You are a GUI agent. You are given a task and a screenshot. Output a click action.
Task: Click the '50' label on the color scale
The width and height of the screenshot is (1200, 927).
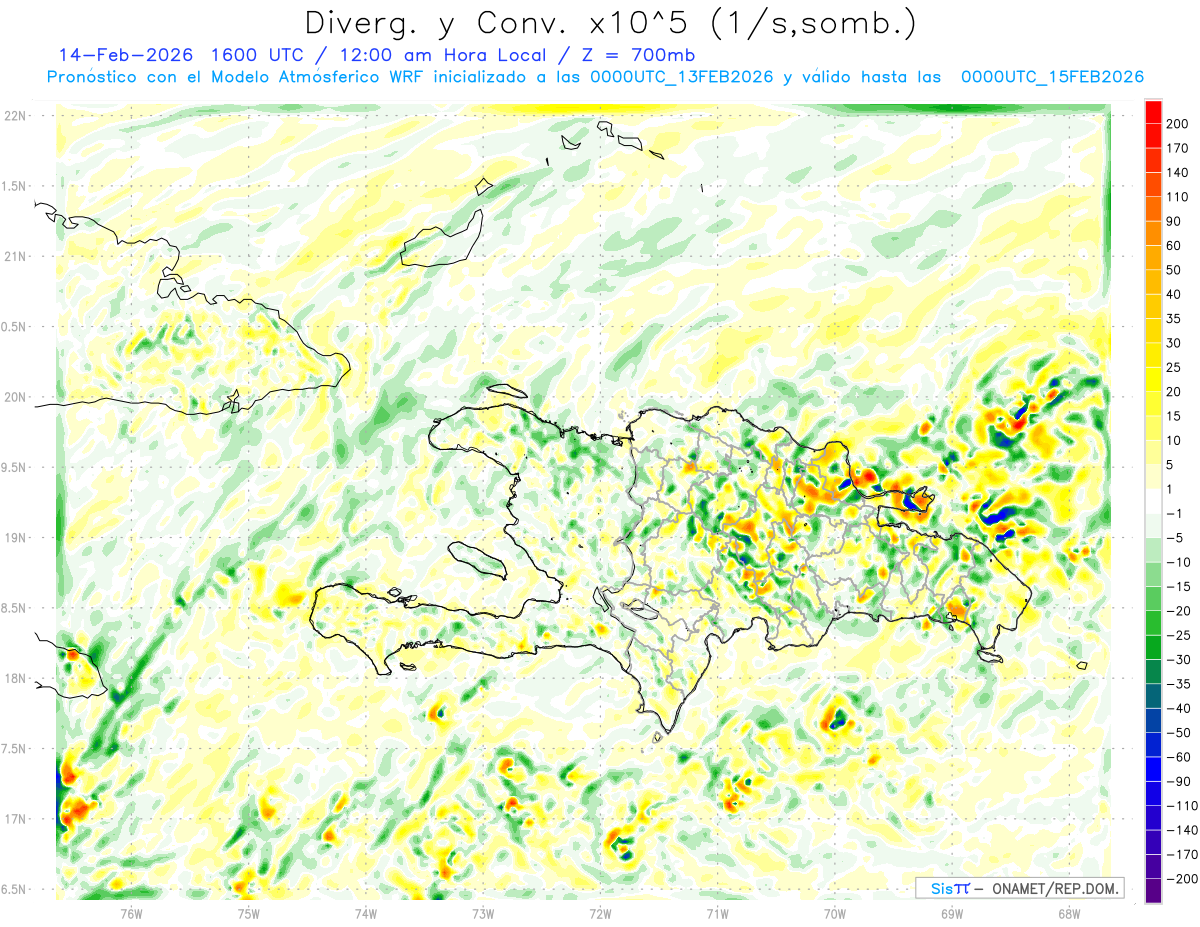[1174, 270]
